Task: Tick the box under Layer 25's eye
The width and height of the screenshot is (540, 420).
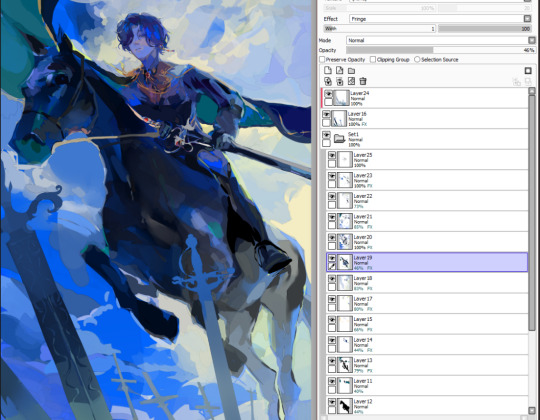Action: tap(332, 164)
